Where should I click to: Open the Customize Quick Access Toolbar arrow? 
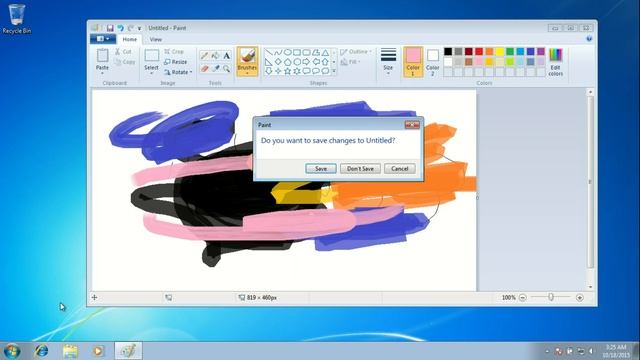(x=139, y=29)
